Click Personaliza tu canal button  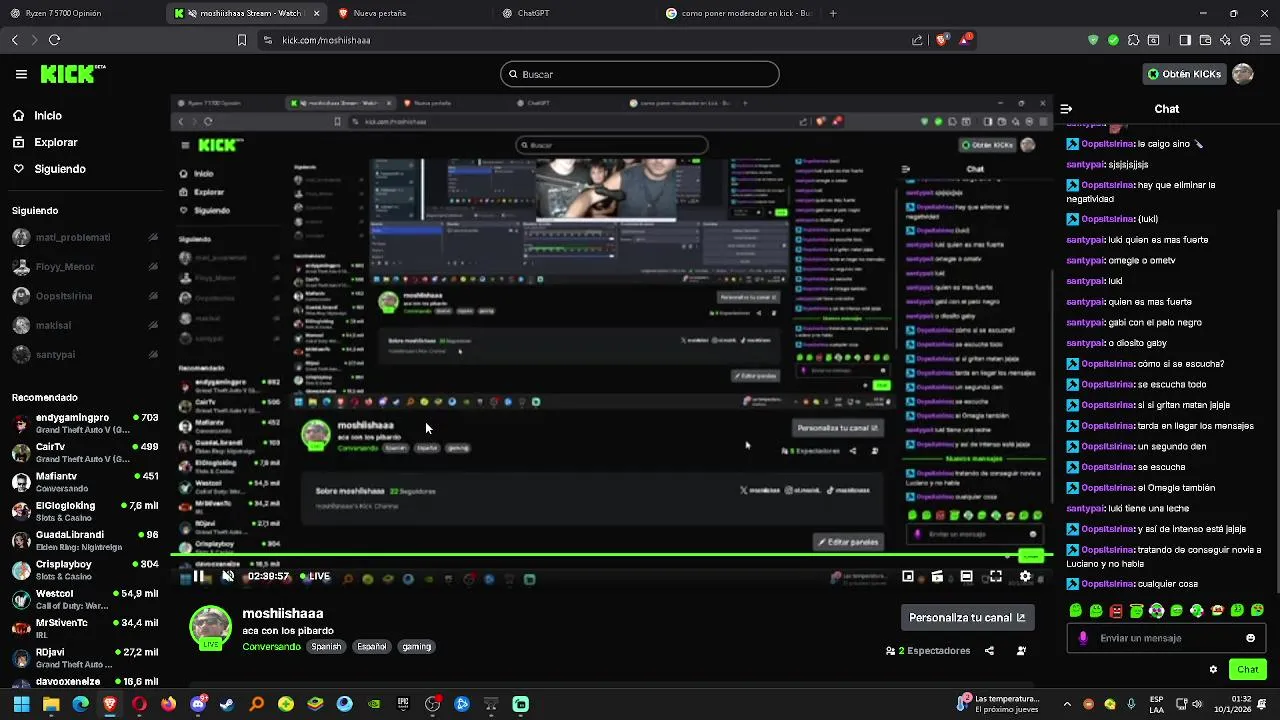click(967, 617)
